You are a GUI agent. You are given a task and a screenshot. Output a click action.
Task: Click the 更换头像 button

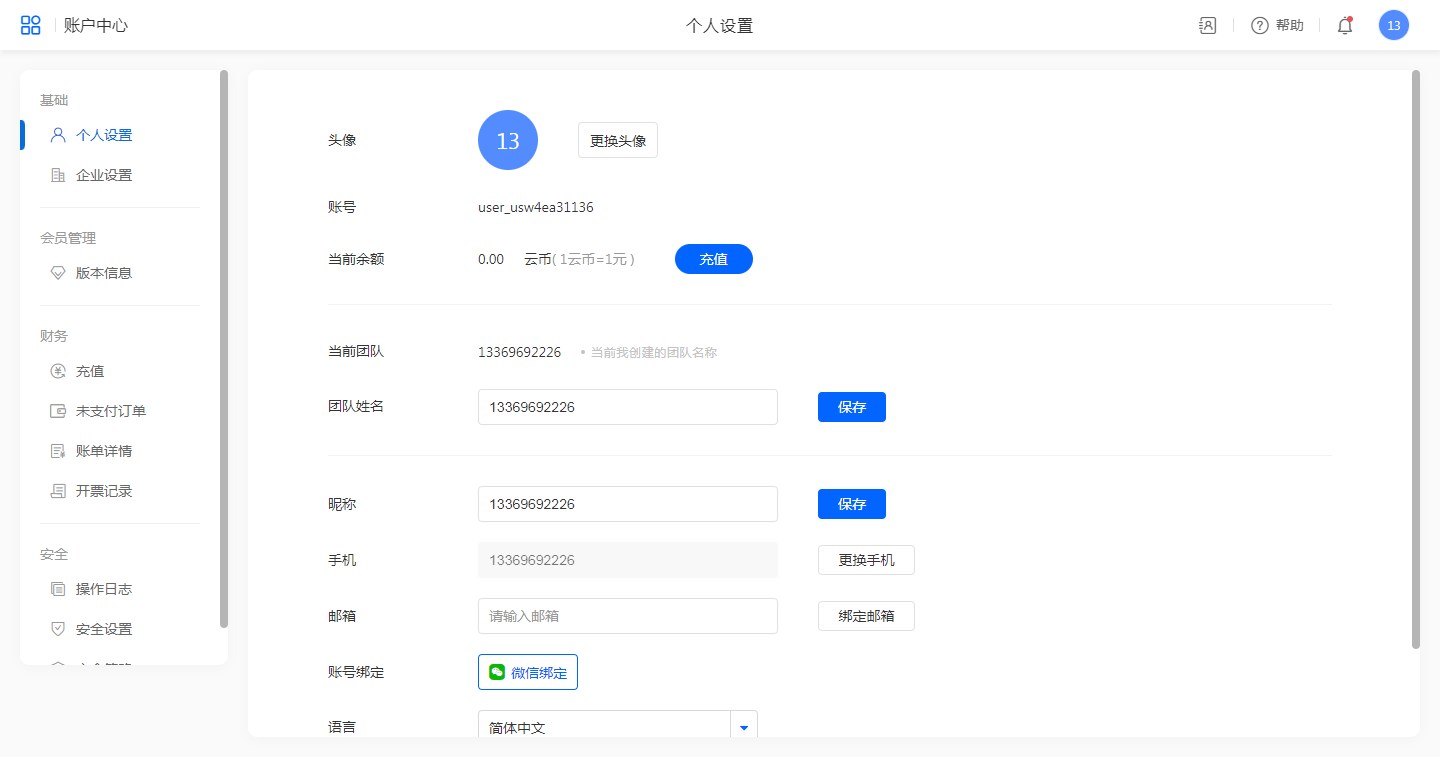617,141
